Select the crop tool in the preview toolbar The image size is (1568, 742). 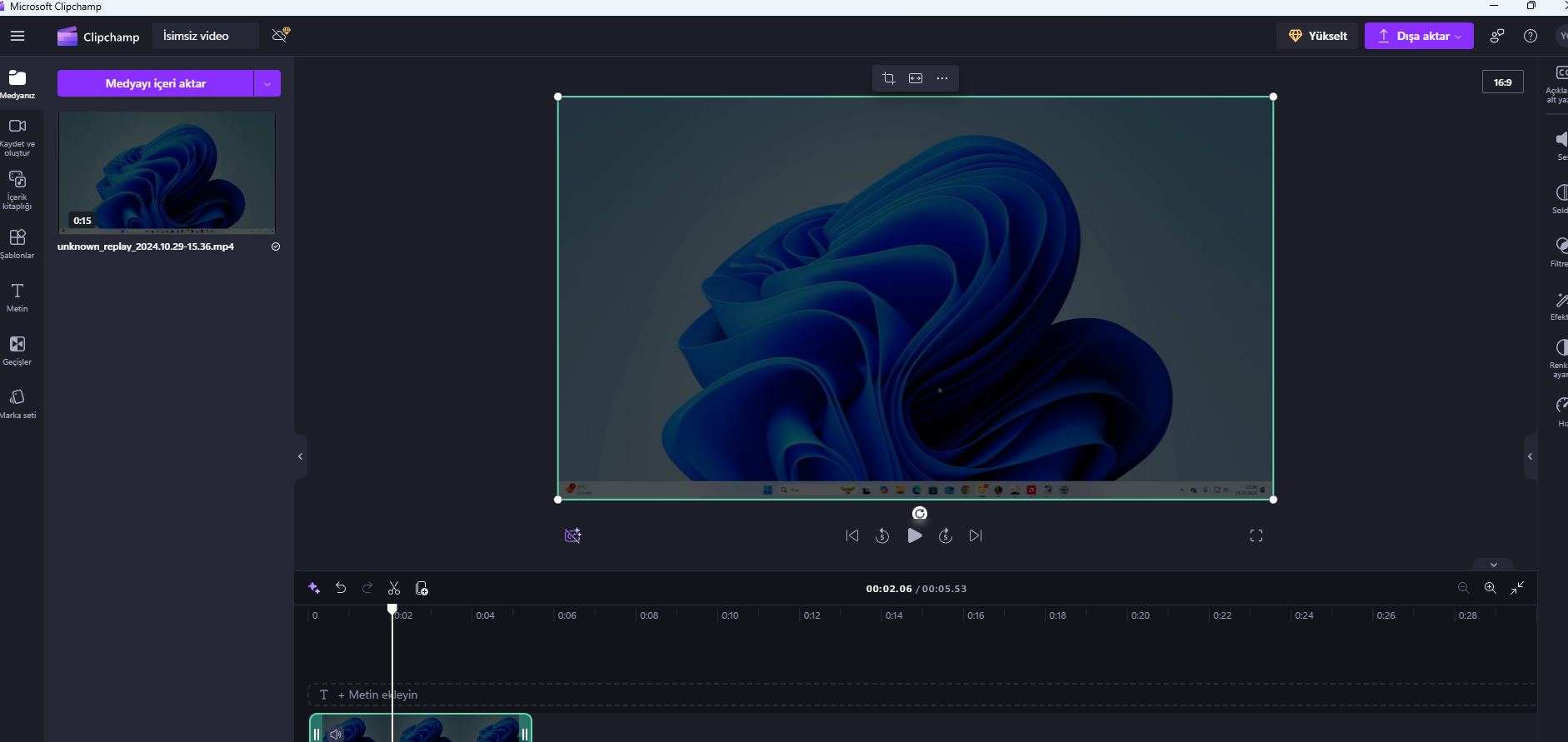[x=889, y=78]
